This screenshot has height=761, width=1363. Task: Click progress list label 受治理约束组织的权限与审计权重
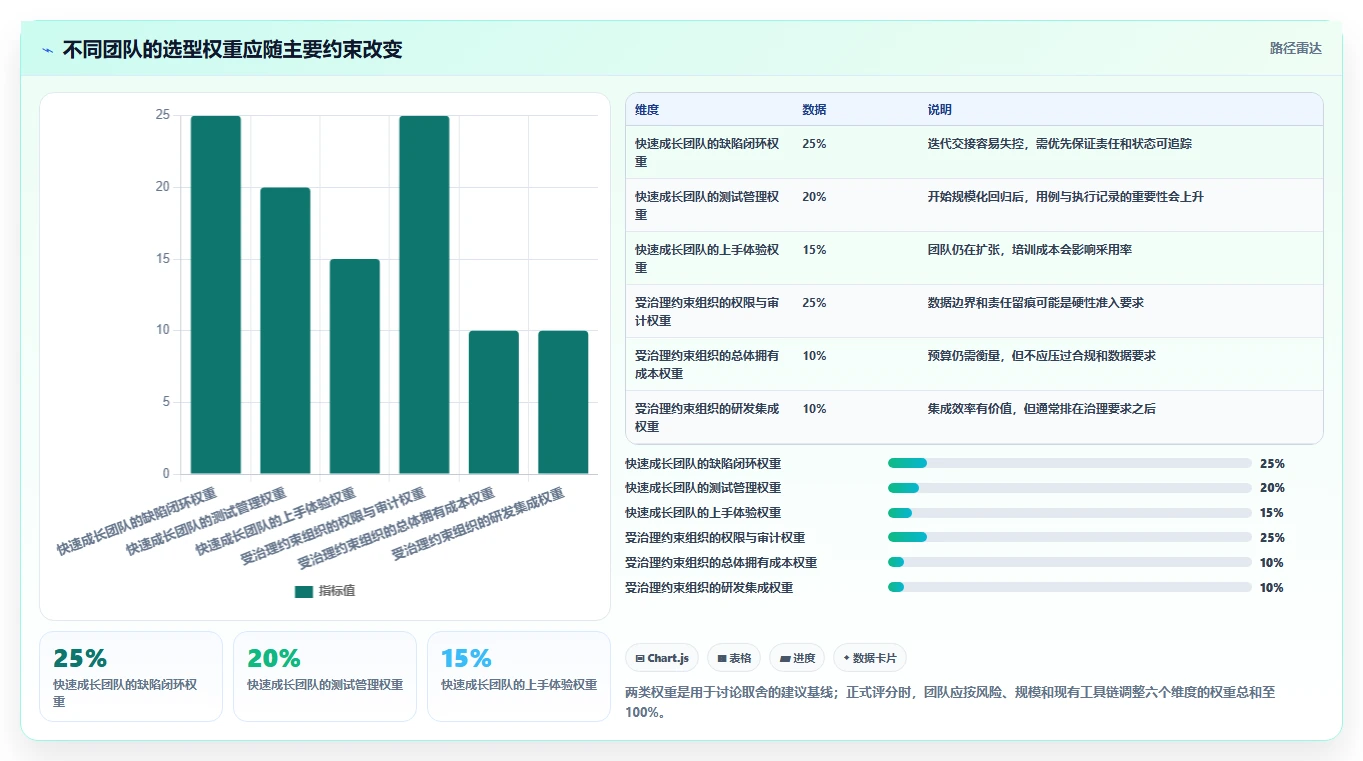[x=715, y=538]
